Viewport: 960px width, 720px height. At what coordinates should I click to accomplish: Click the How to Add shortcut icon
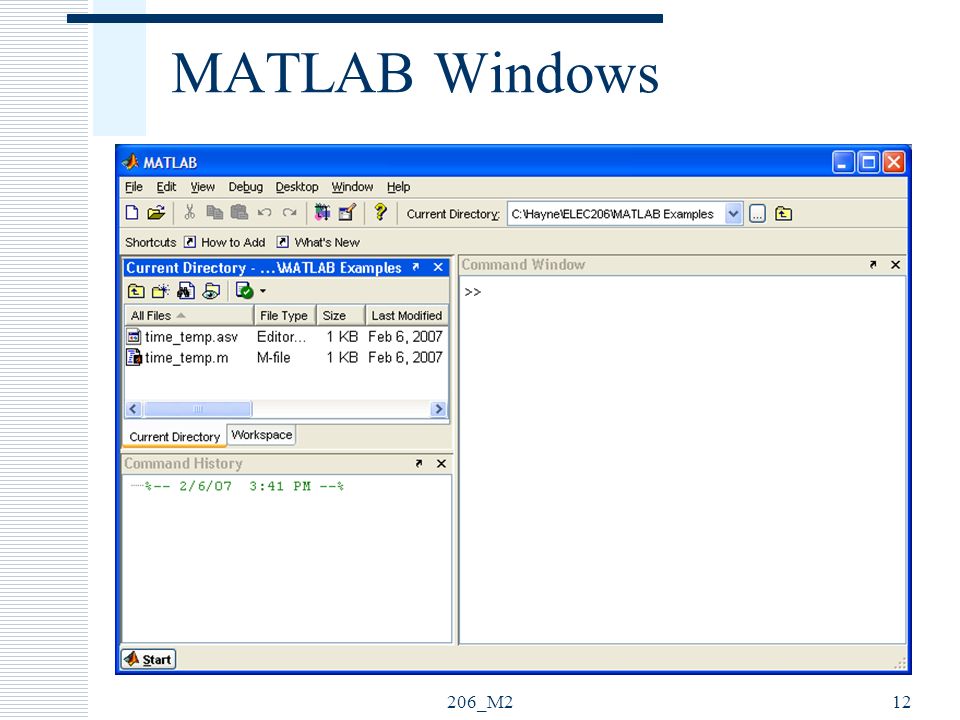coord(190,242)
